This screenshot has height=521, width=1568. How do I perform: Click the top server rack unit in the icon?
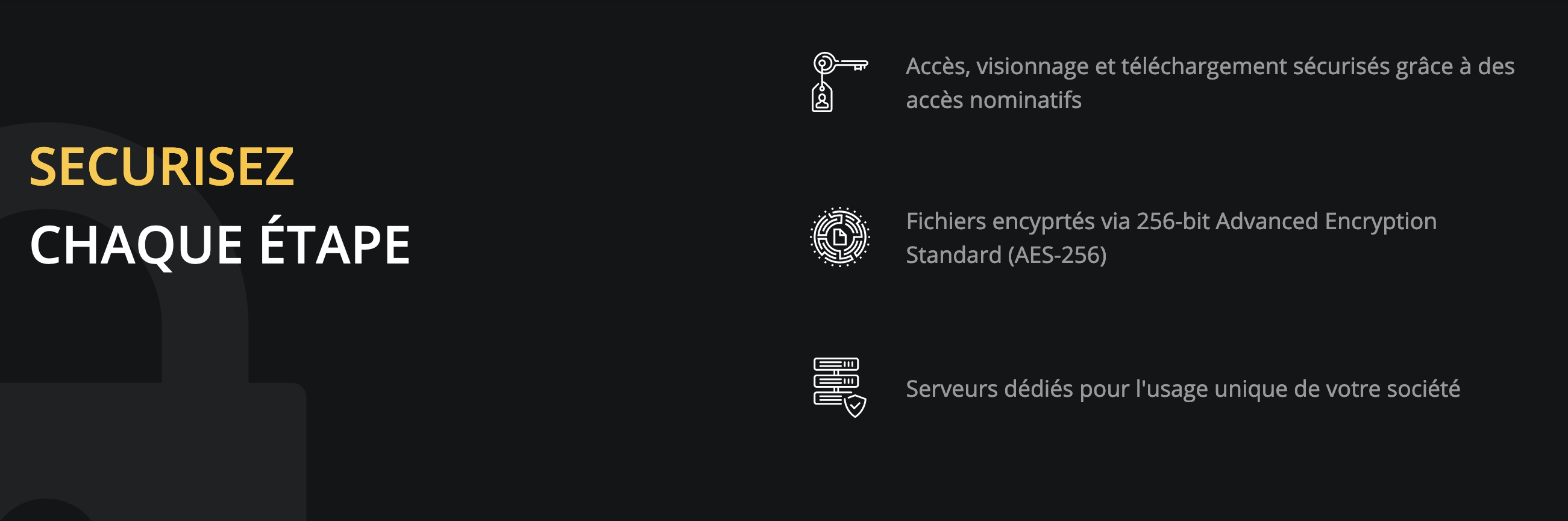[836, 364]
